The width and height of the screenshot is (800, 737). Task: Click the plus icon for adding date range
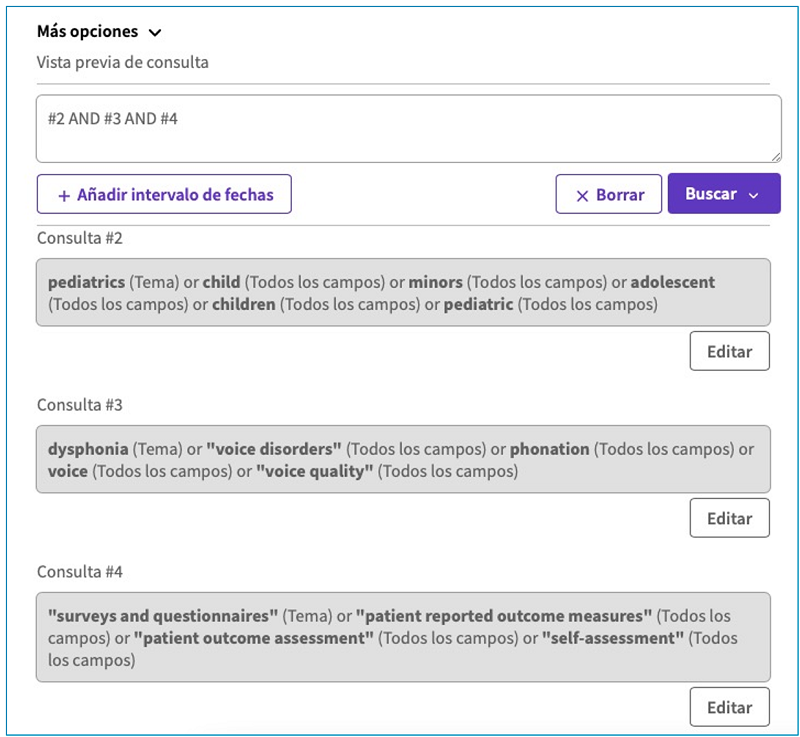coord(64,196)
